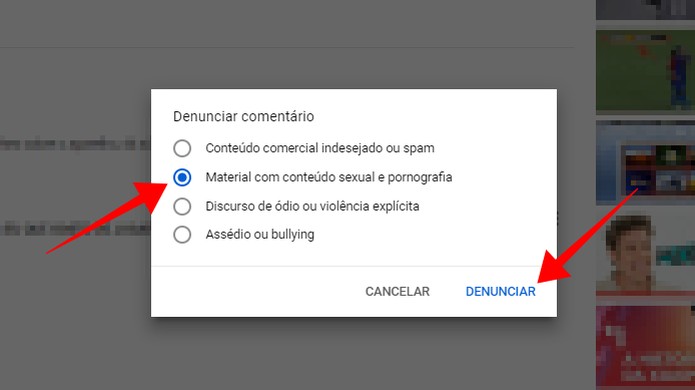Choose the 'Discurso de ódio' radio button
The image size is (695, 390).
coord(182,207)
